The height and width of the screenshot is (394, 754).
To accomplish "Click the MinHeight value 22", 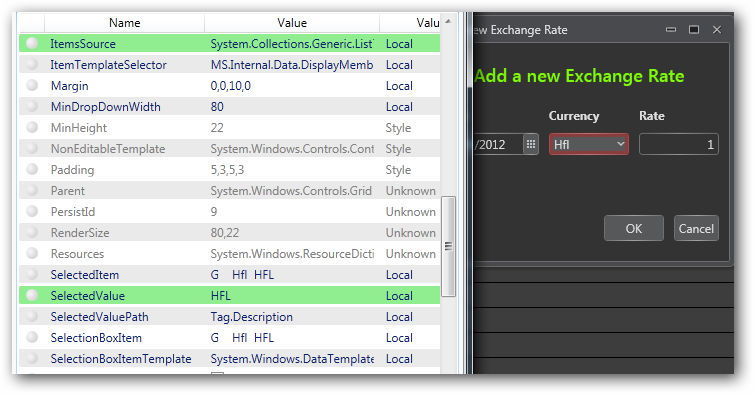I will click(217, 128).
